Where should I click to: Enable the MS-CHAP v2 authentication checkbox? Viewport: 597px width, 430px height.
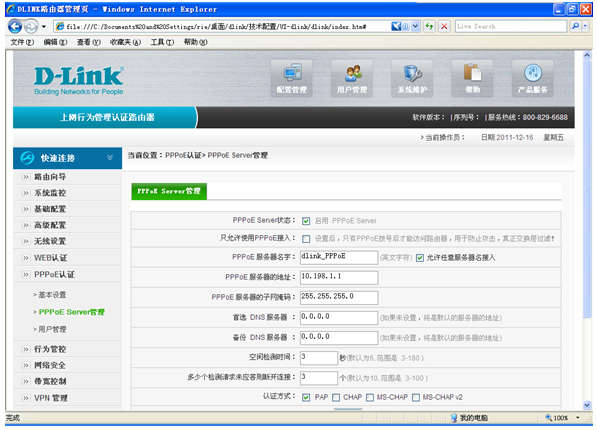(416, 398)
